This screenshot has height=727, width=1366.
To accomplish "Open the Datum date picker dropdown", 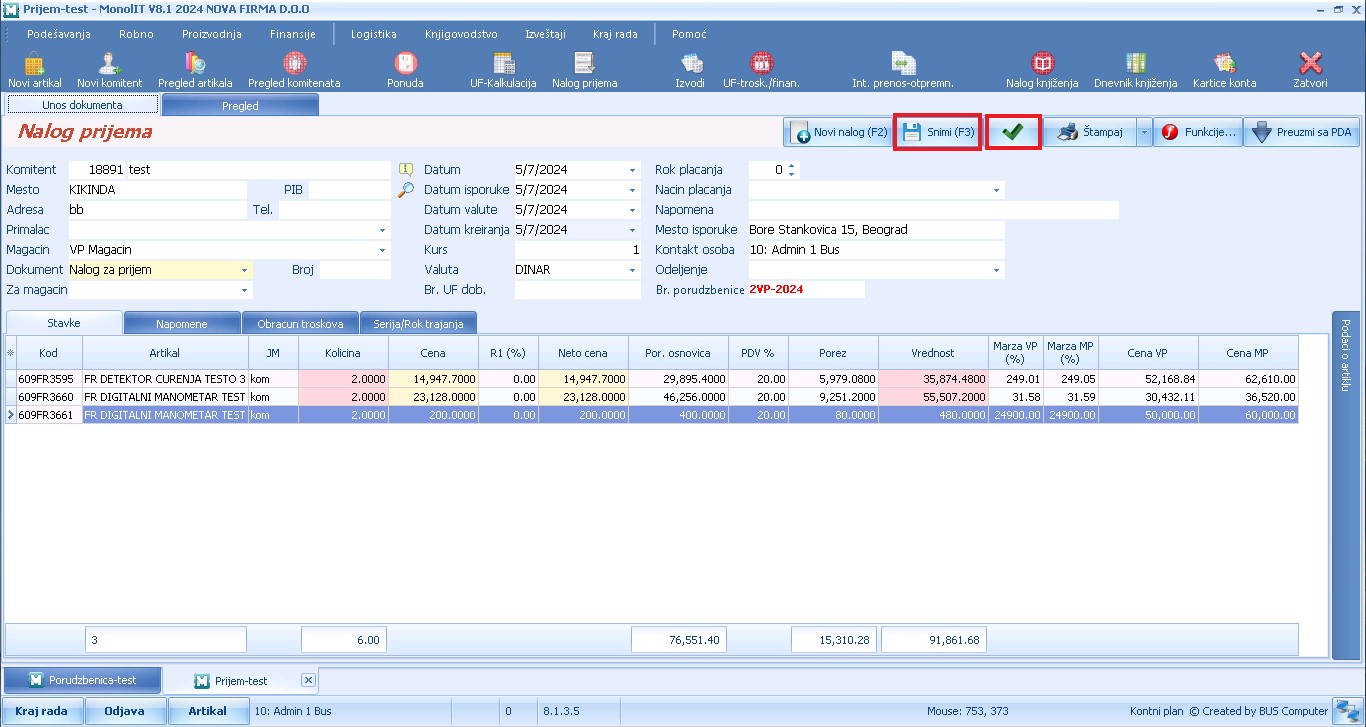I will point(632,170).
